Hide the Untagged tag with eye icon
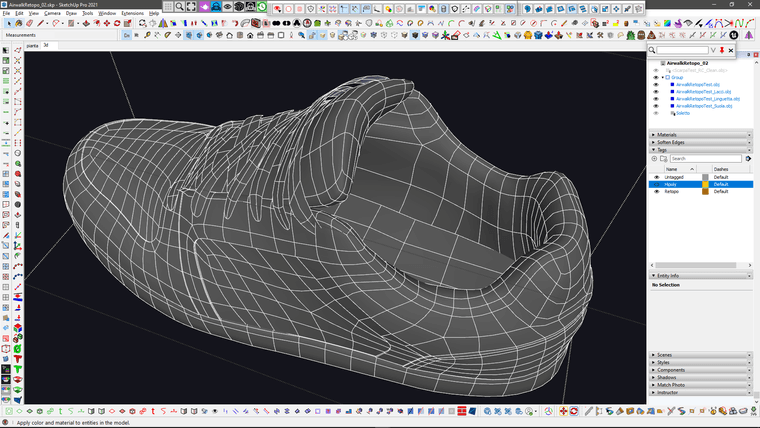Screen dimensions: 760x428 pos(657,177)
